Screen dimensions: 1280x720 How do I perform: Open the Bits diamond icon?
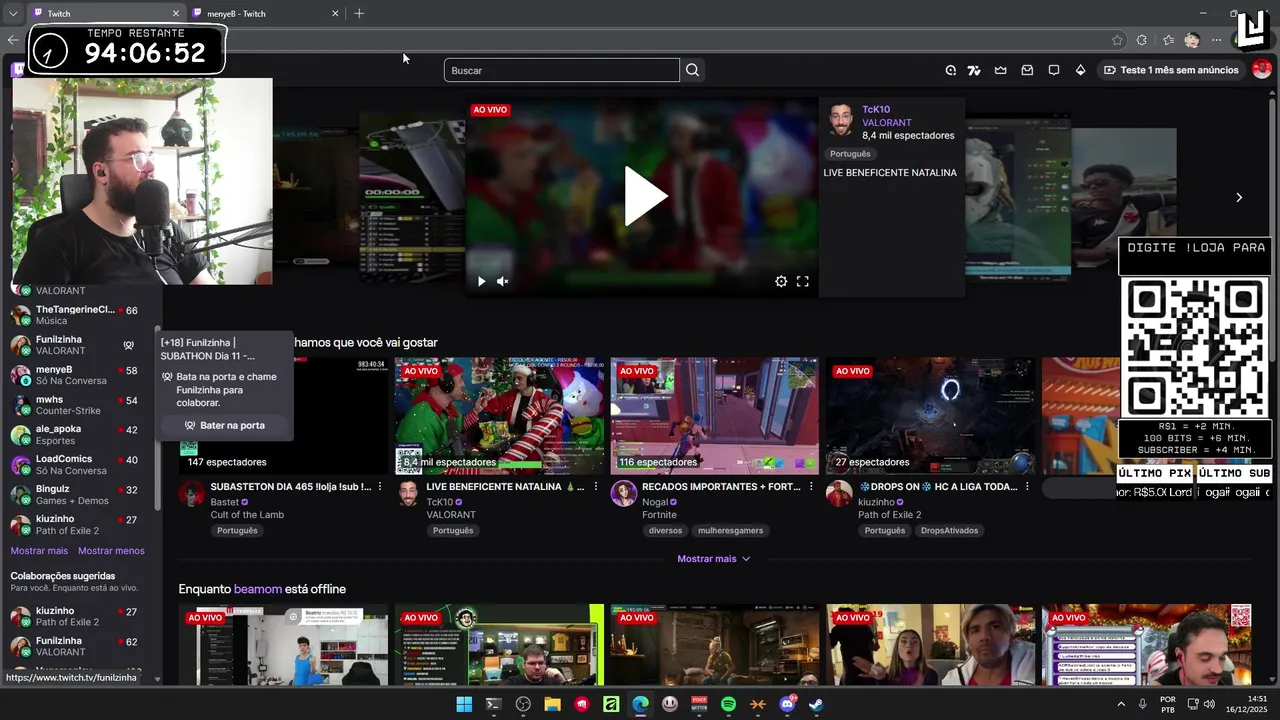coord(1080,70)
